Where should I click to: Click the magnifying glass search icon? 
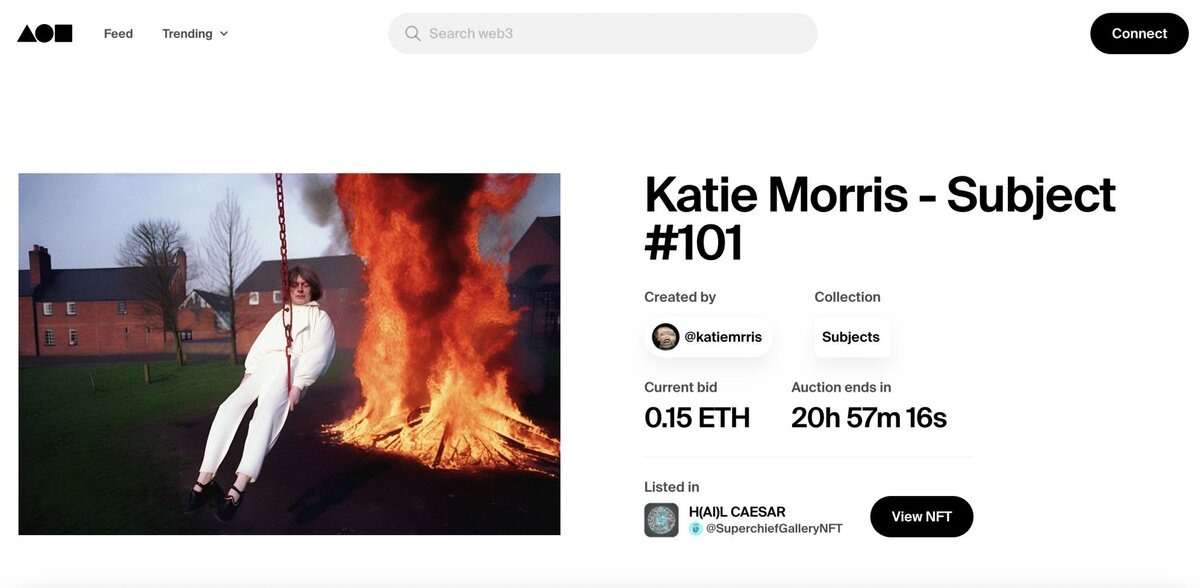point(412,33)
